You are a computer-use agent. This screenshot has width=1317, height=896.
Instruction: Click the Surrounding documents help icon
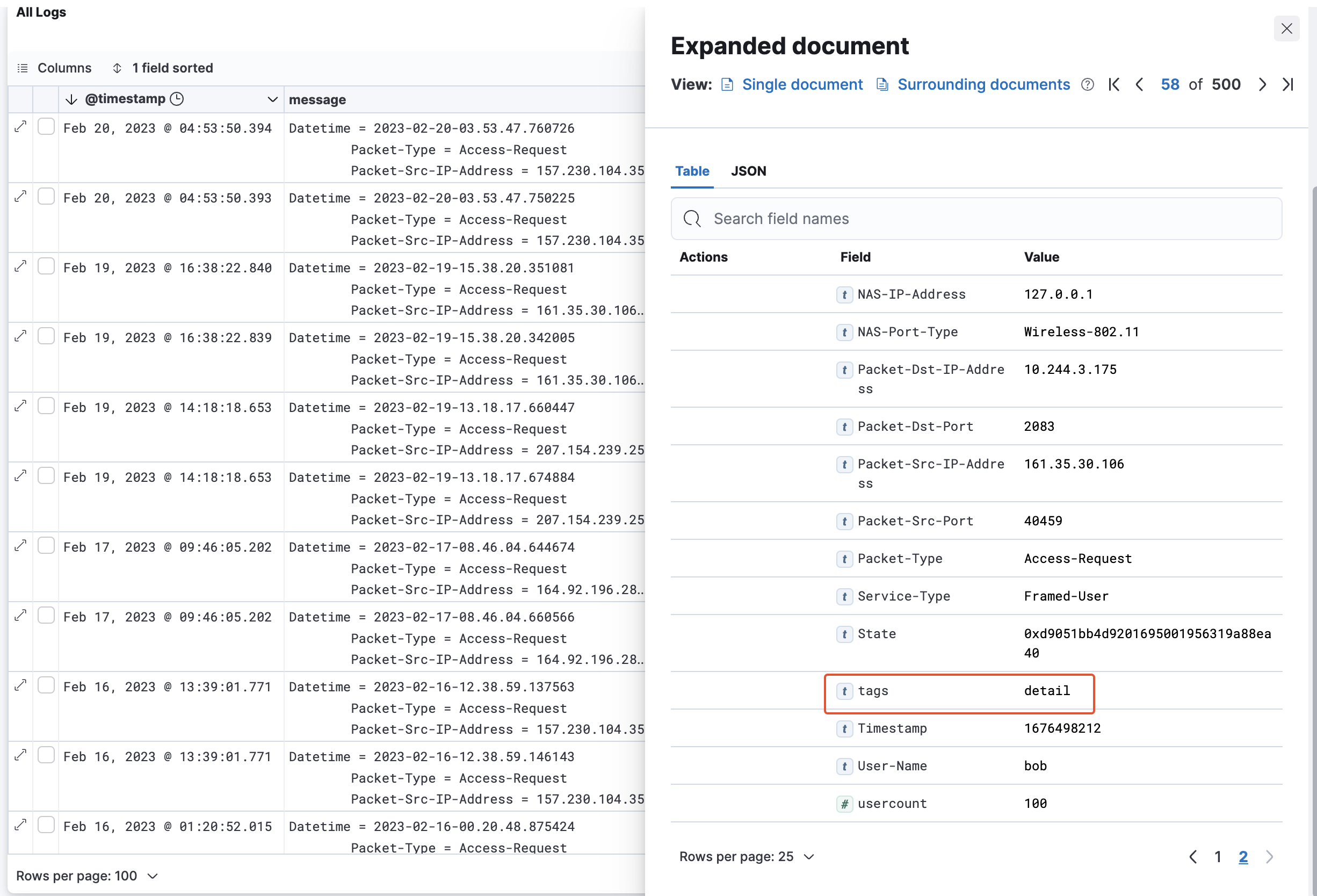1087,84
